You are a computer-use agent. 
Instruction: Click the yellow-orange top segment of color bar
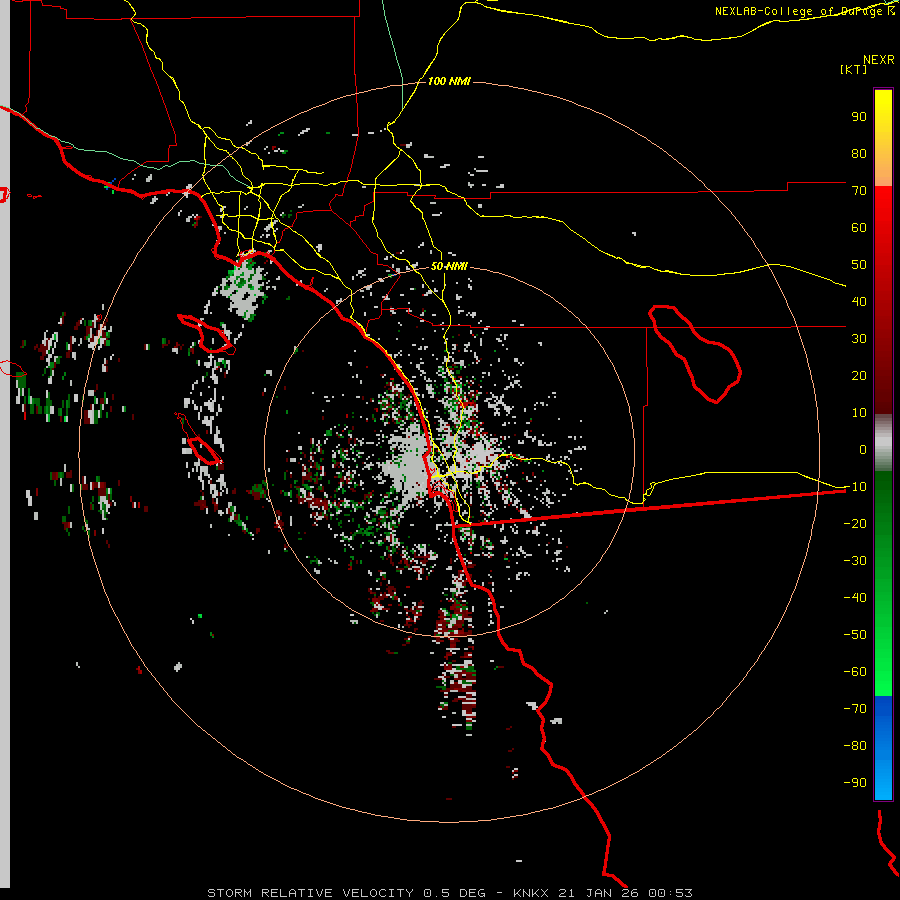tap(883, 138)
